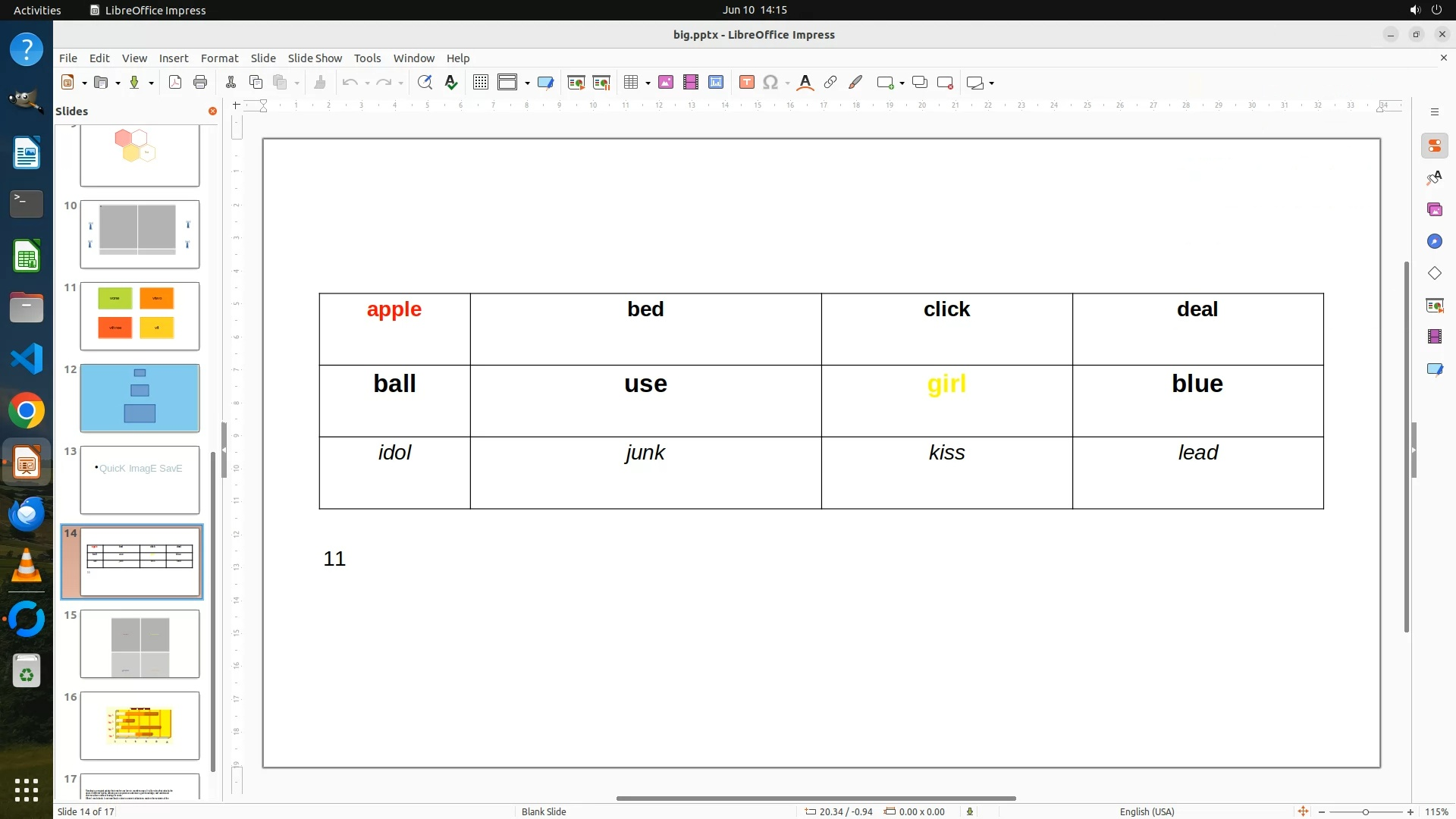Click the Insert Hyperlink icon
1456x819 pixels.
pos(830,83)
